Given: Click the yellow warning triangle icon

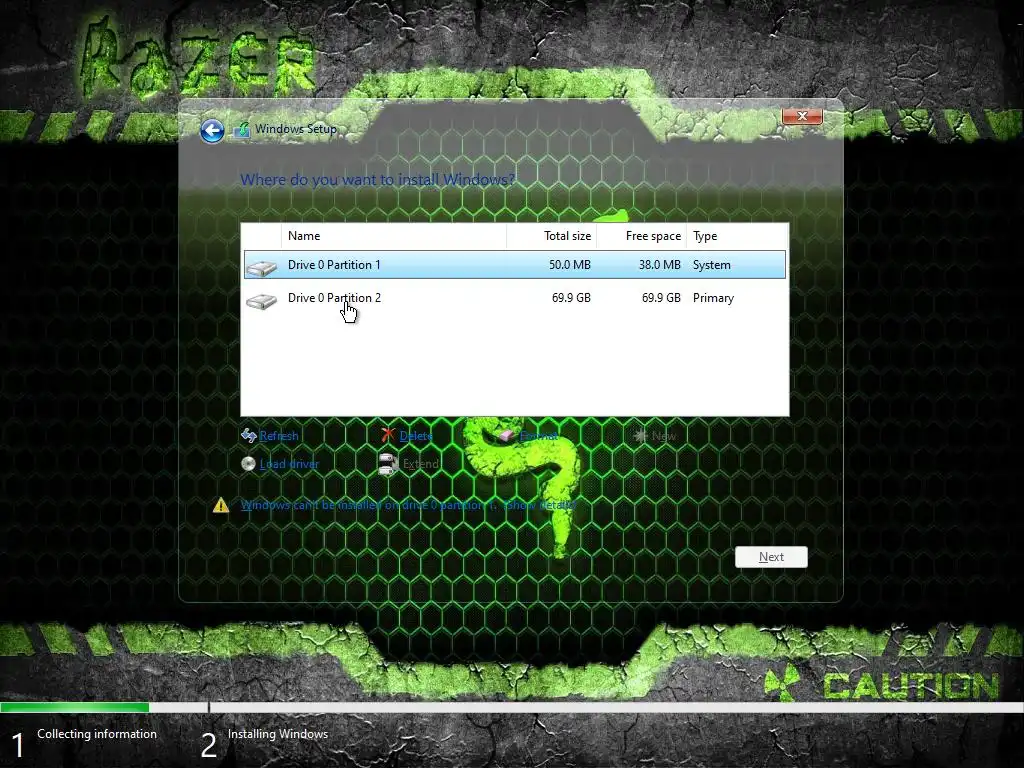Looking at the screenshot, I should point(221,505).
